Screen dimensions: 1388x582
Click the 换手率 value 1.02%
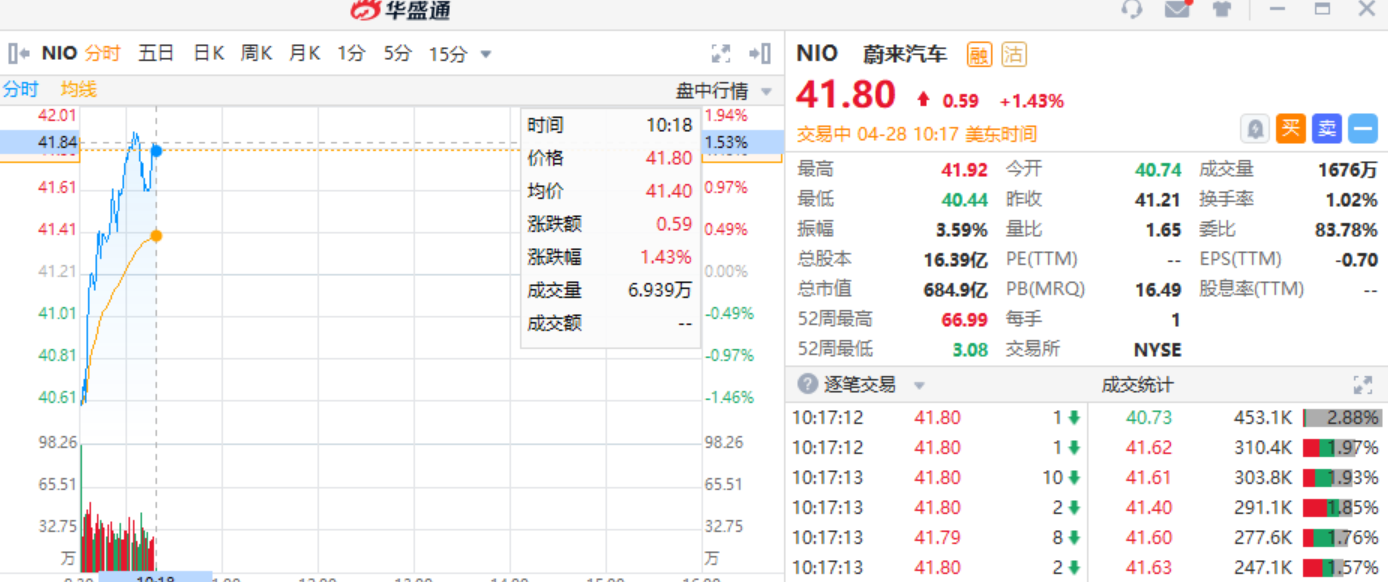coord(1351,200)
